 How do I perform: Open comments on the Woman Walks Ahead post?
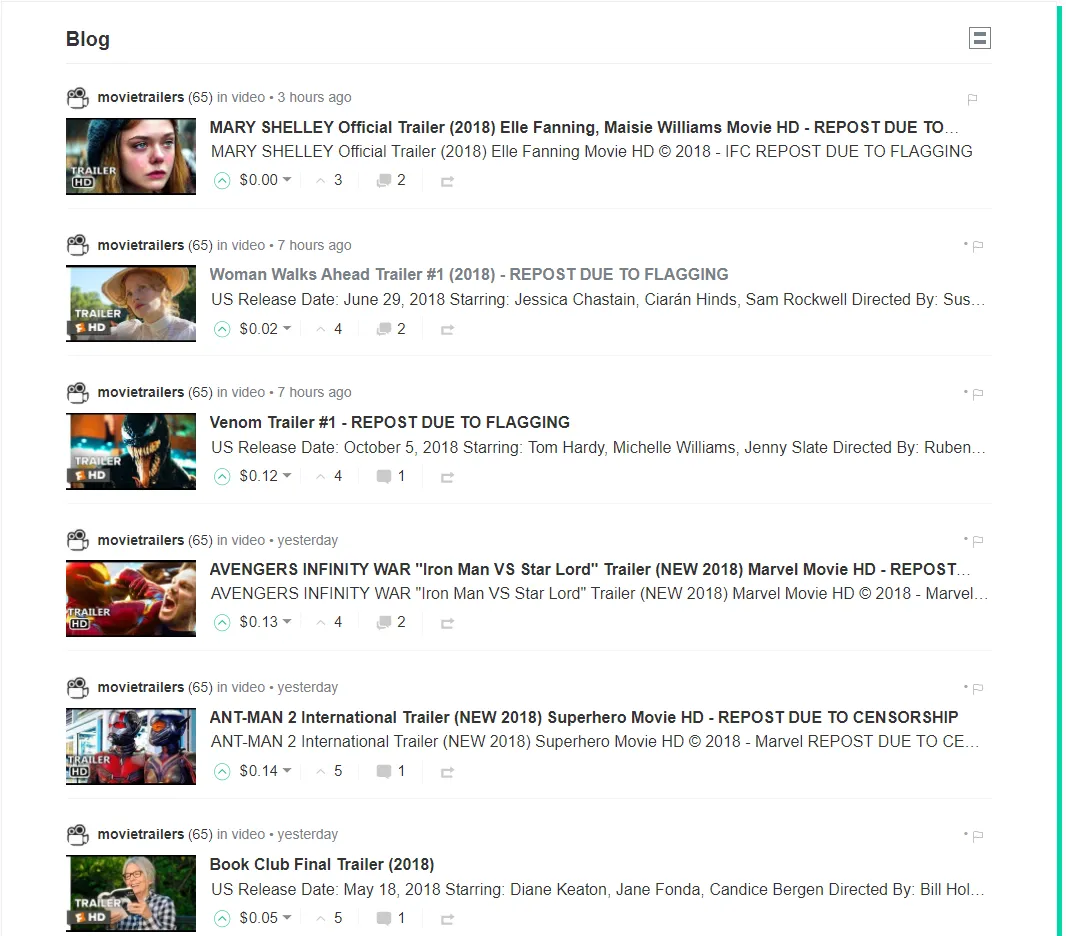391,329
